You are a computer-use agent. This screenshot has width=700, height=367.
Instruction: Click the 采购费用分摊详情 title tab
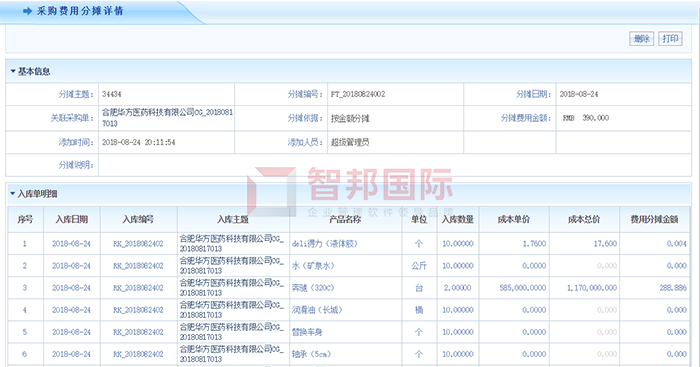(x=80, y=11)
